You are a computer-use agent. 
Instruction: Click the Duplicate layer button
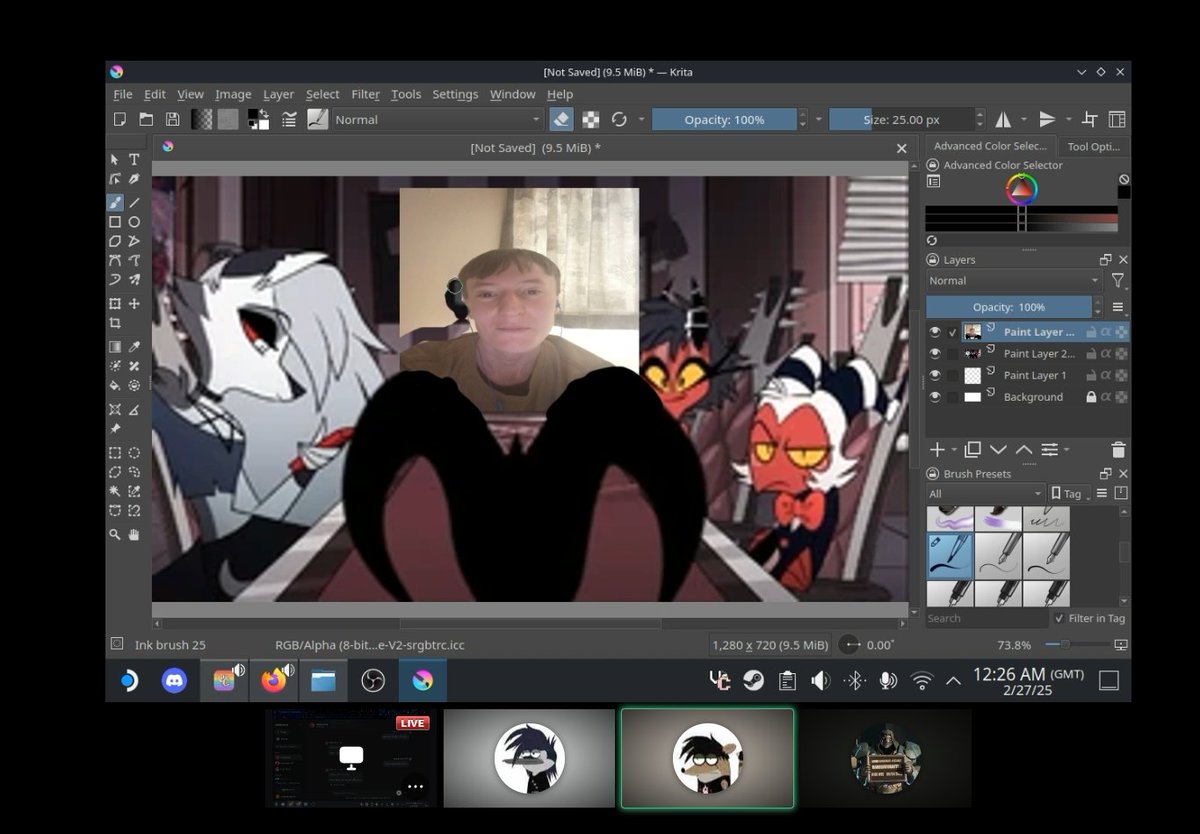973,450
